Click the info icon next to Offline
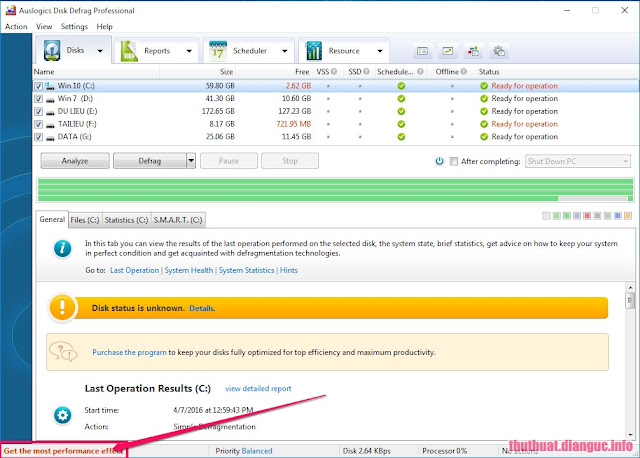Image resolution: width=640 pixels, height=458 pixels. 464,71
